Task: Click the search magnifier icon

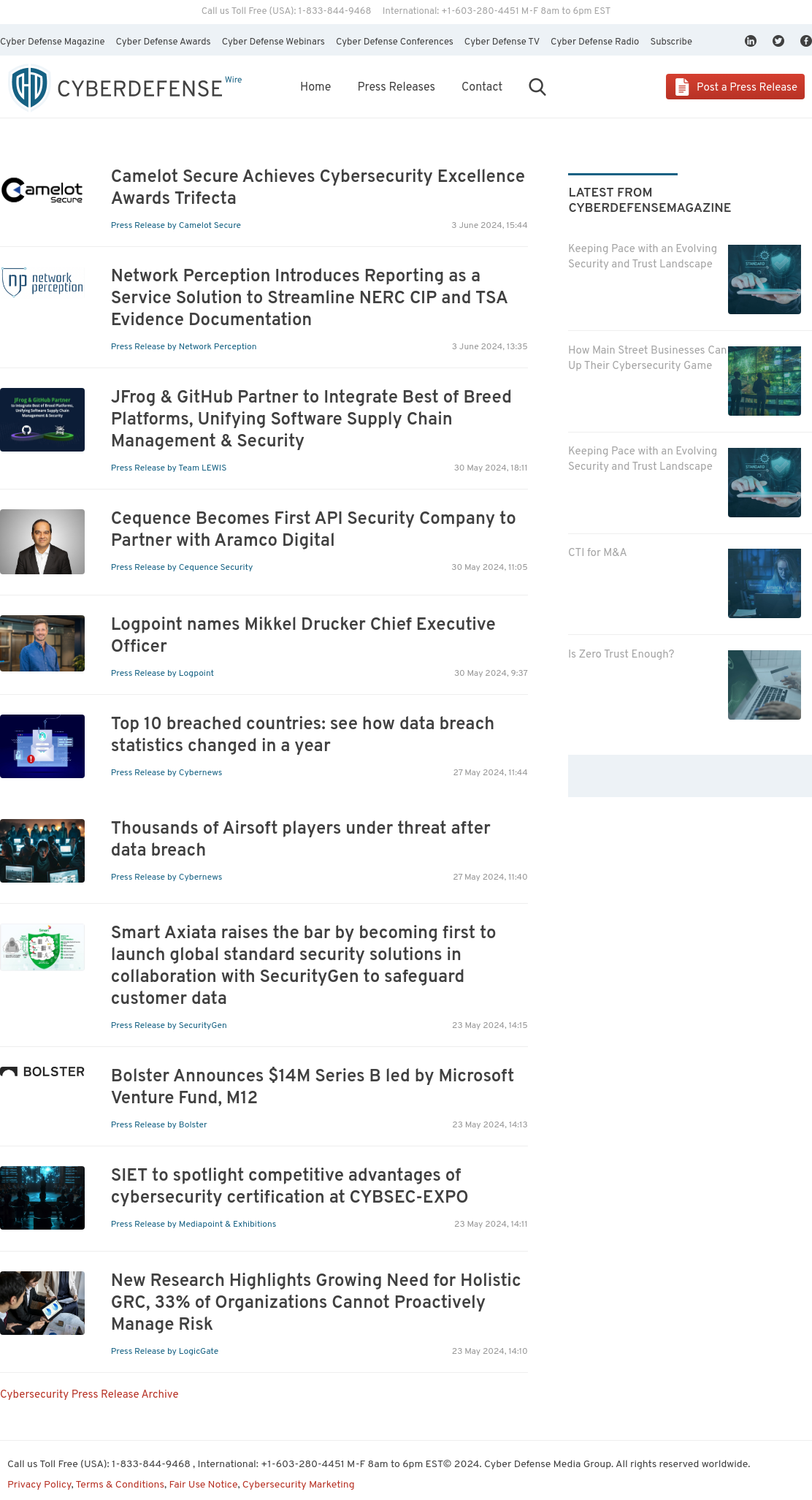Action: (537, 87)
